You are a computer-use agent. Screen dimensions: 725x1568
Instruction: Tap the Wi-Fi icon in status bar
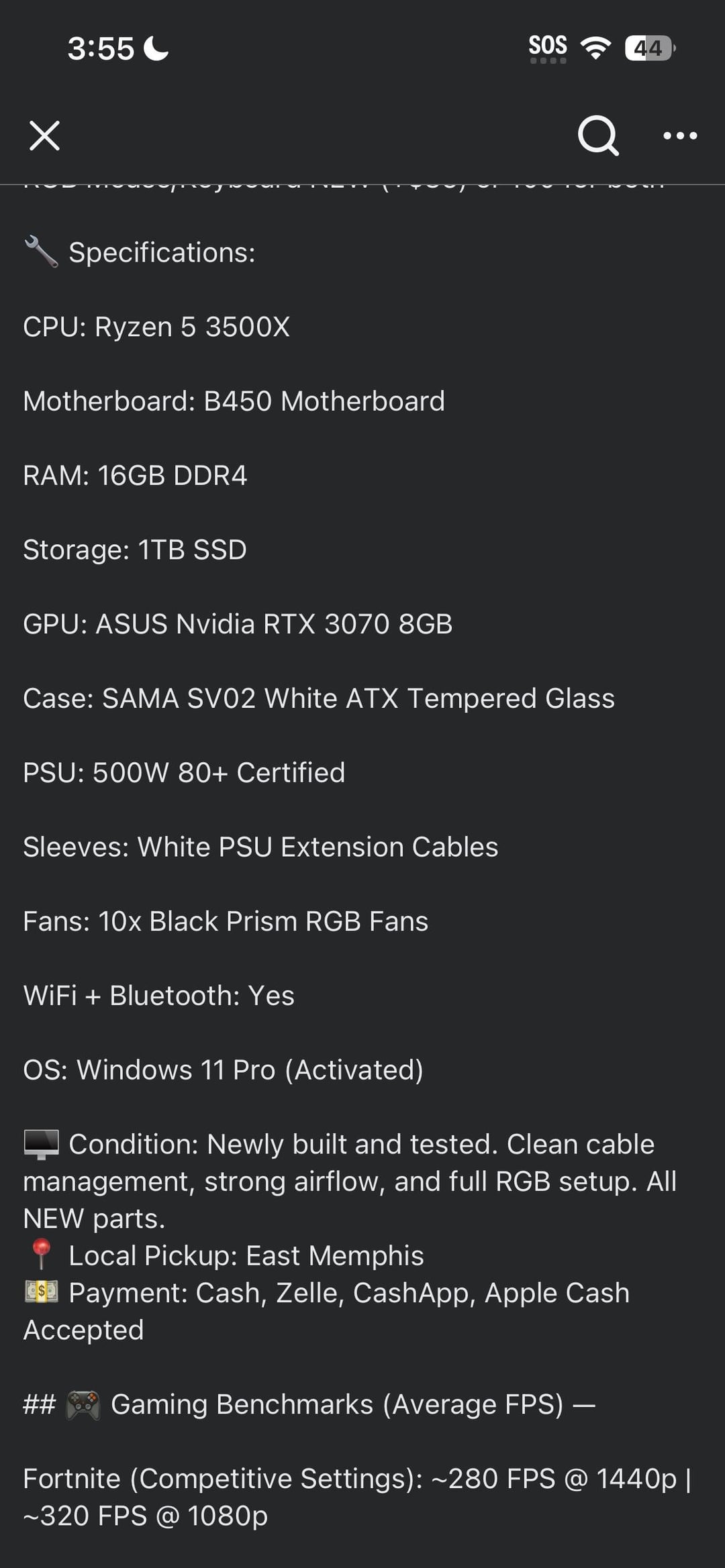(595, 48)
